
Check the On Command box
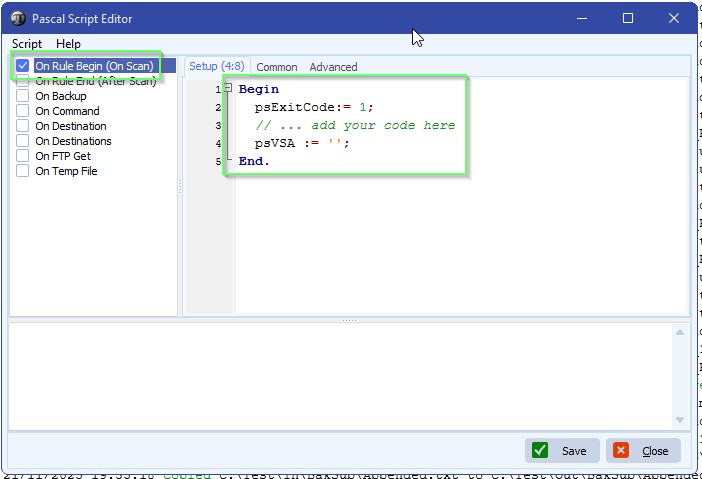pos(22,111)
